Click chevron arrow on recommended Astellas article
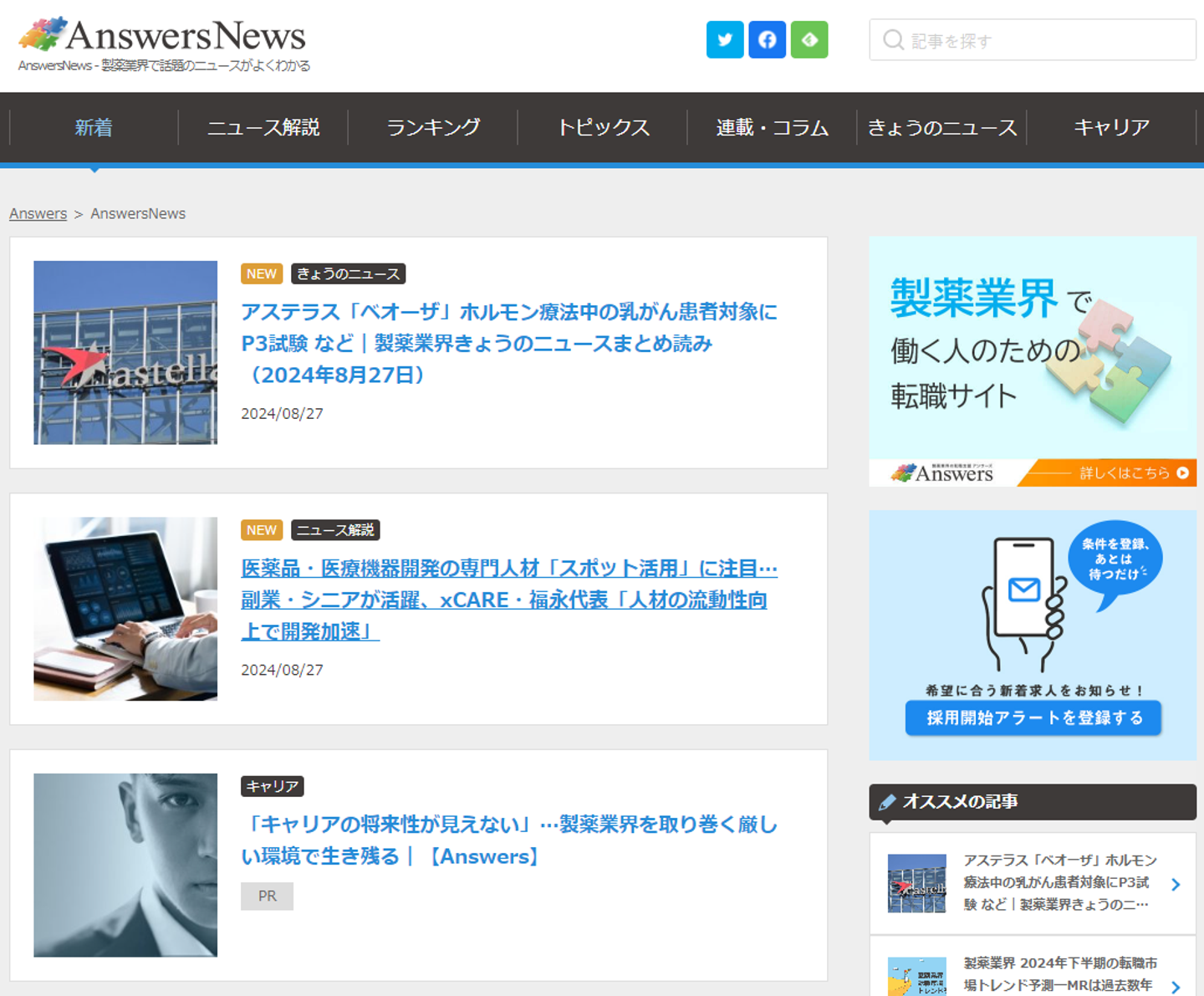The image size is (1204, 996). click(1176, 884)
